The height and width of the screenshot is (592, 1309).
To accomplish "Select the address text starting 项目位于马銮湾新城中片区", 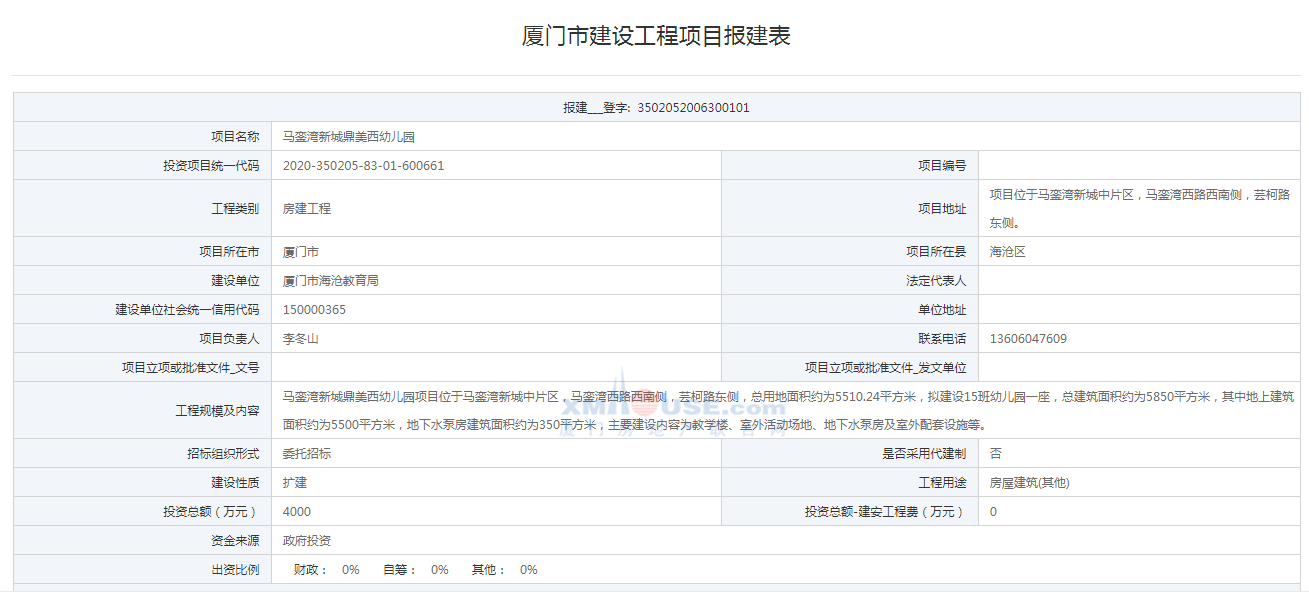I will coord(1140,209).
